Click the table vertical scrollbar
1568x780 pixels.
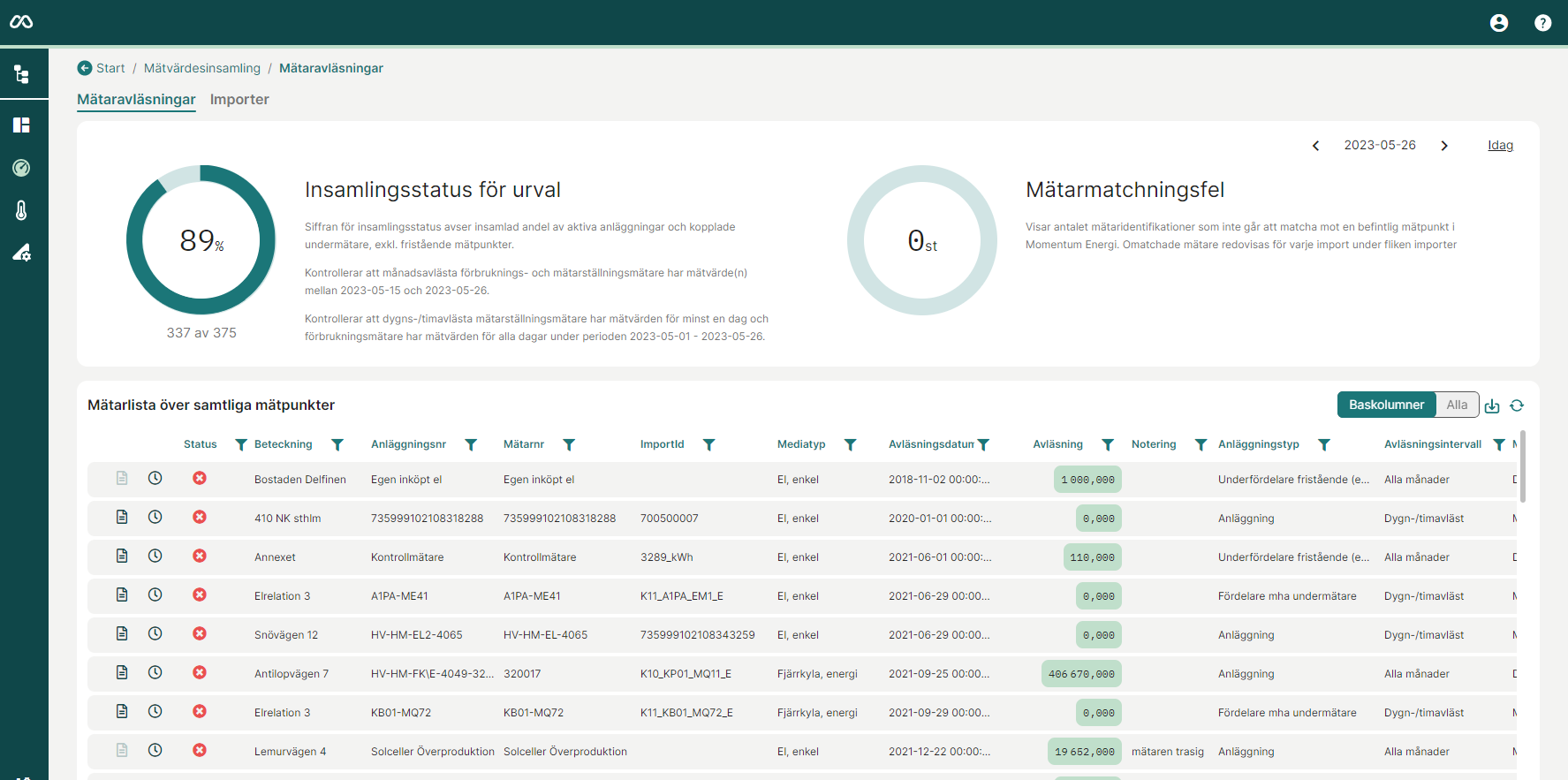[x=1523, y=468]
